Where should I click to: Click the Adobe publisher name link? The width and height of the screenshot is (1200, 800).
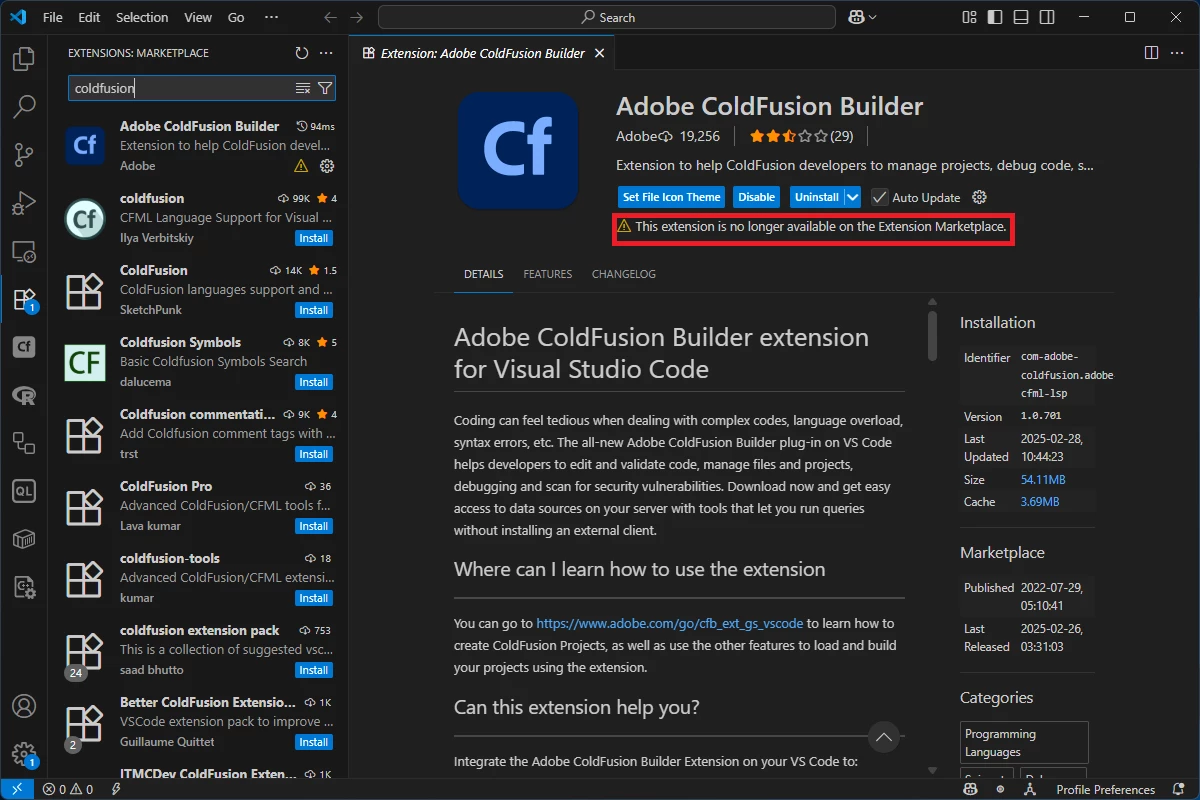pos(636,136)
